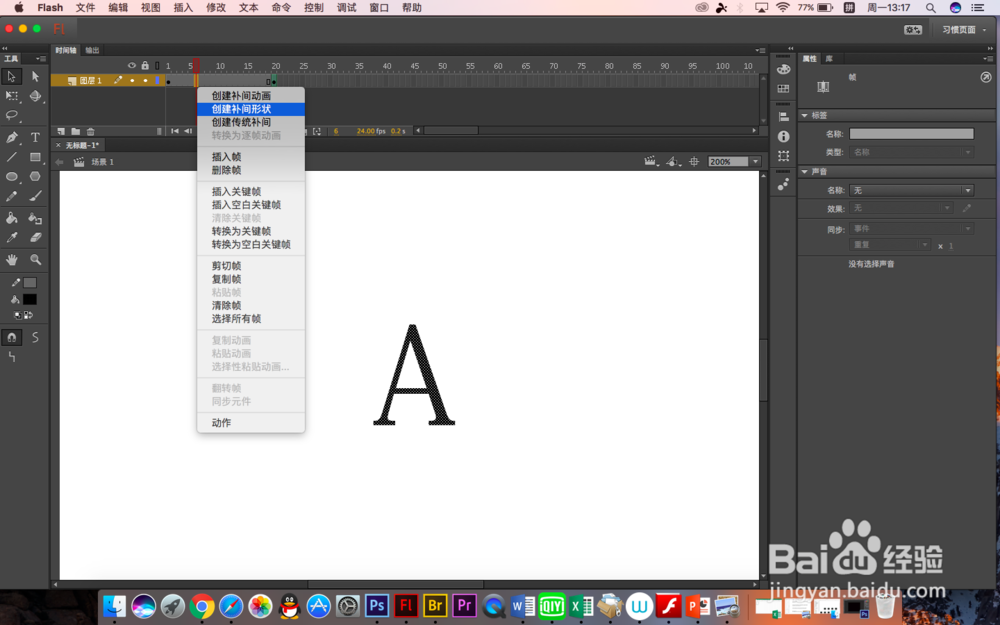1000x625 pixels.
Task: Click the timeline horizontal scrollbar thumb
Action: [452, 131]
